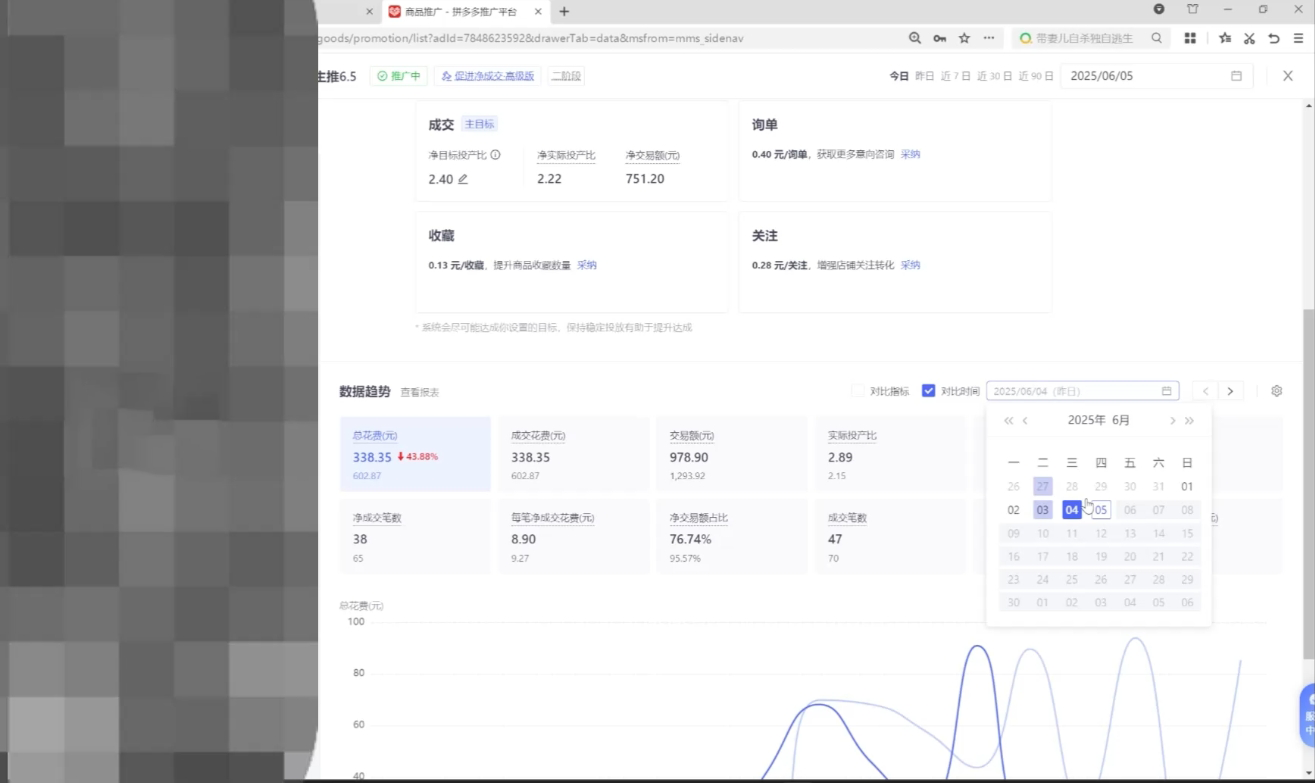
Task: Click the 2025/06/04 comparison date input
Action: 1060,390
